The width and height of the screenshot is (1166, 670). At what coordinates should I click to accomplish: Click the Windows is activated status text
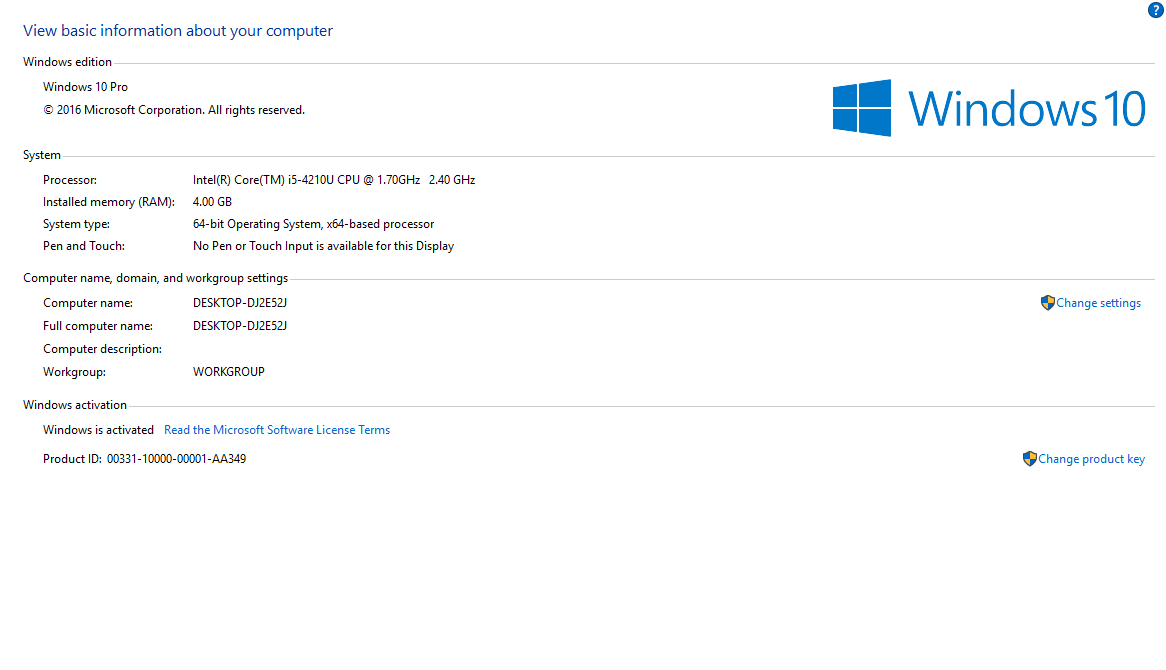click(x=98, y=430)
